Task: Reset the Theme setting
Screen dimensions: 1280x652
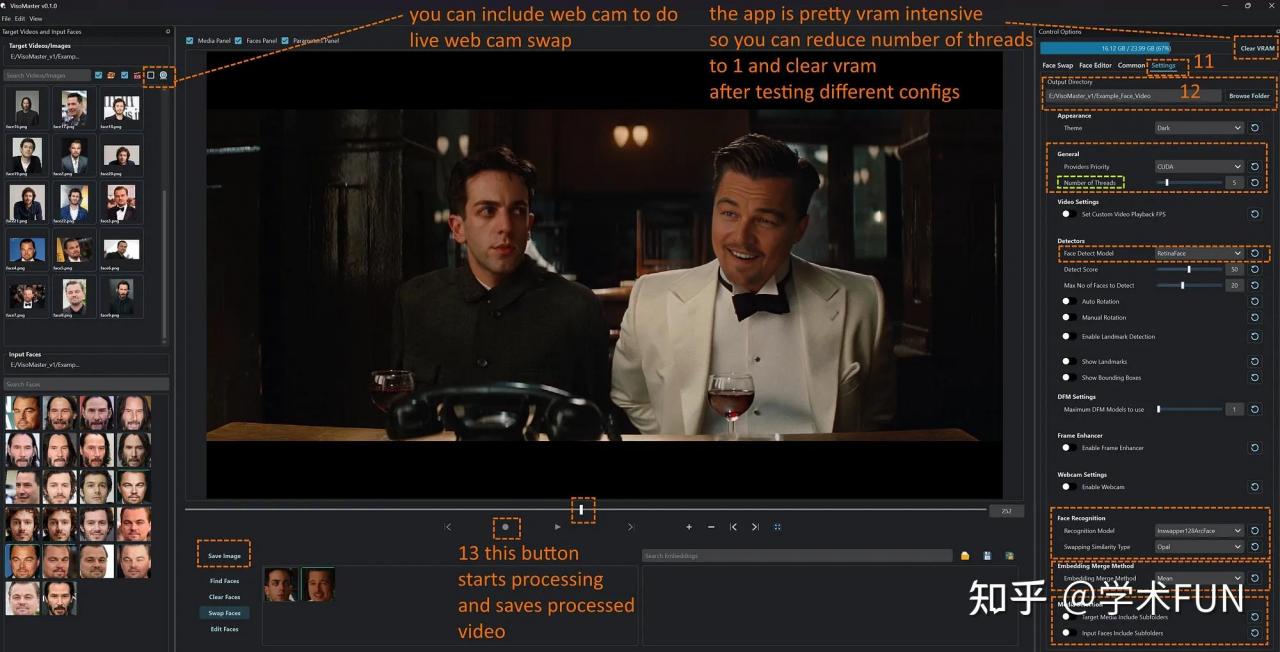Action: click(1254, 128)
